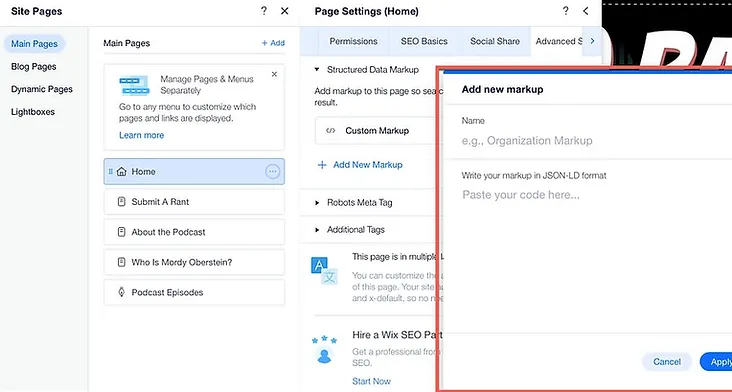Open the Custom Markup entry

[x=376, y=131]
